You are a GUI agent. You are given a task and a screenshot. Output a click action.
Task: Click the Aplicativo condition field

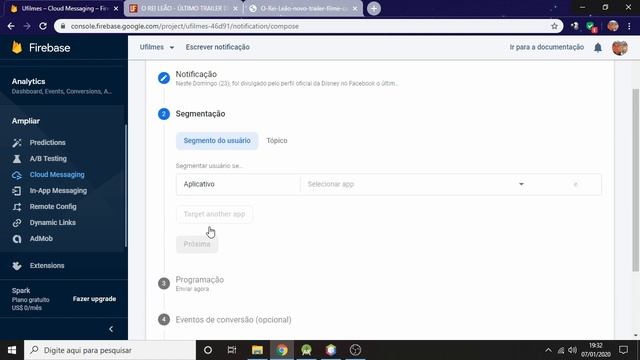238,184
